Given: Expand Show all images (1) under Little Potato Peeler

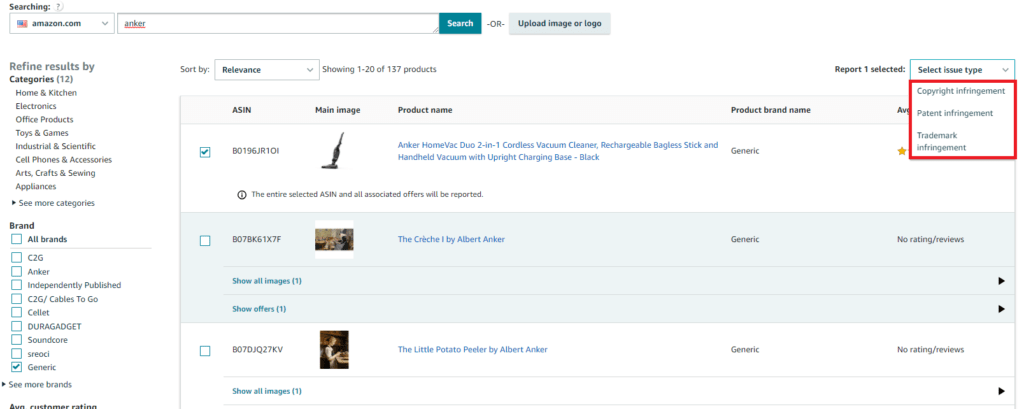Looking at the screenshot, I should pyautogui.click(x=267, y=391).
